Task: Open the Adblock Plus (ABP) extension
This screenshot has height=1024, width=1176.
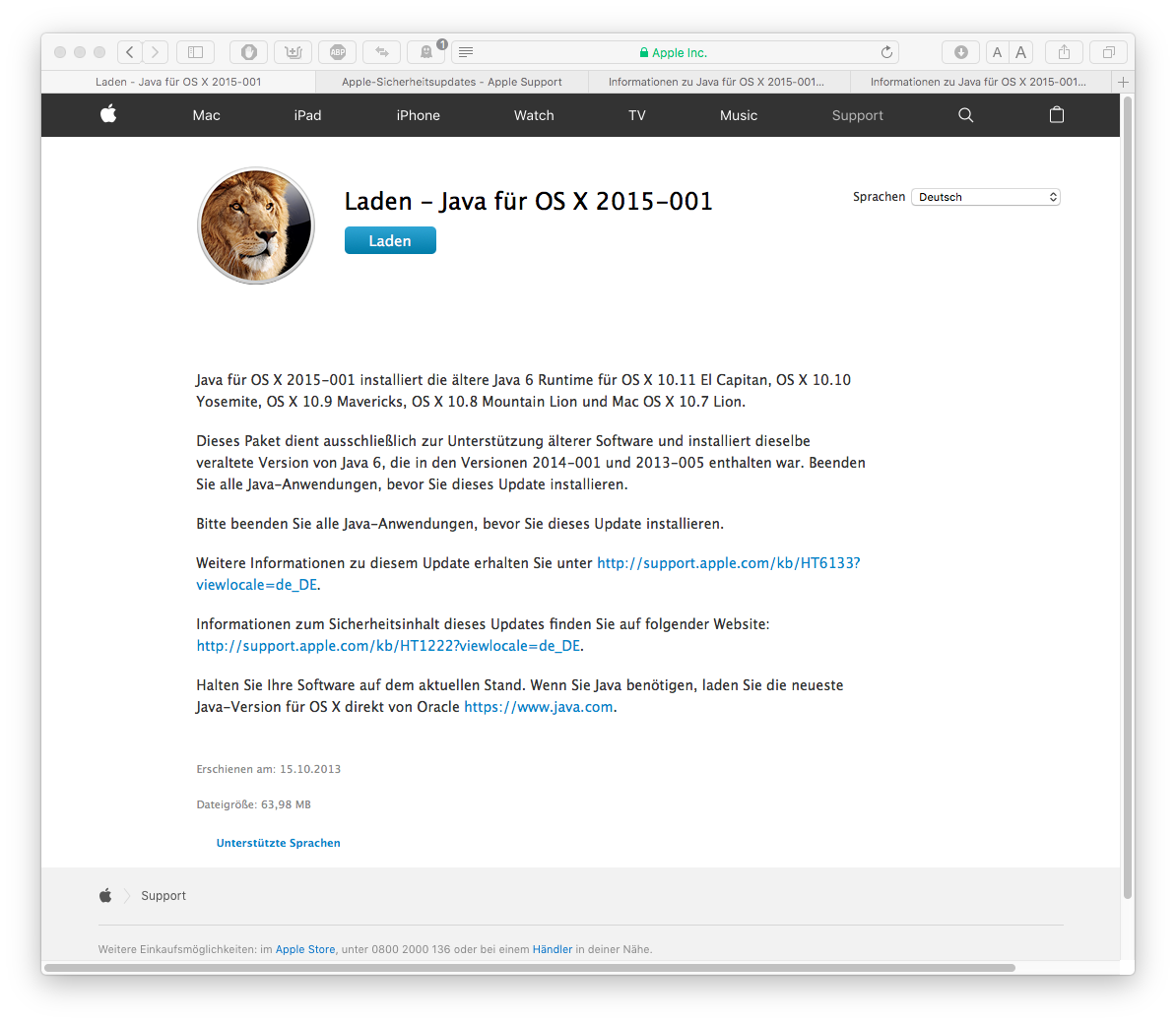Action: coord(338,52)
